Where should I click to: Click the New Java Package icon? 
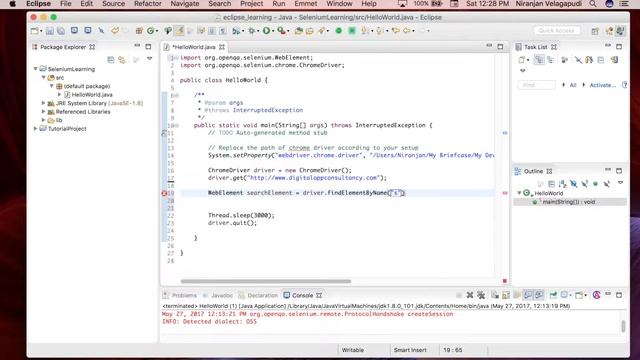tap(139, 31)
